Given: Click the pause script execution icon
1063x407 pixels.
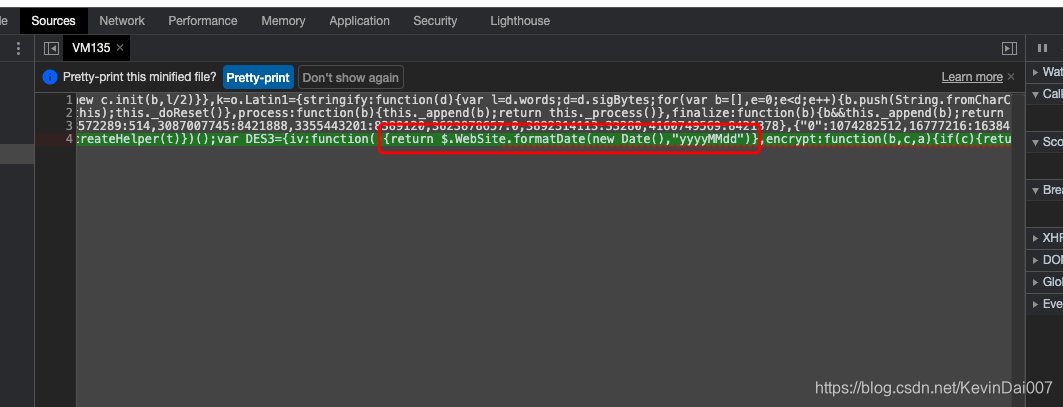Looking at the screenshot, I should point(1042,48).
